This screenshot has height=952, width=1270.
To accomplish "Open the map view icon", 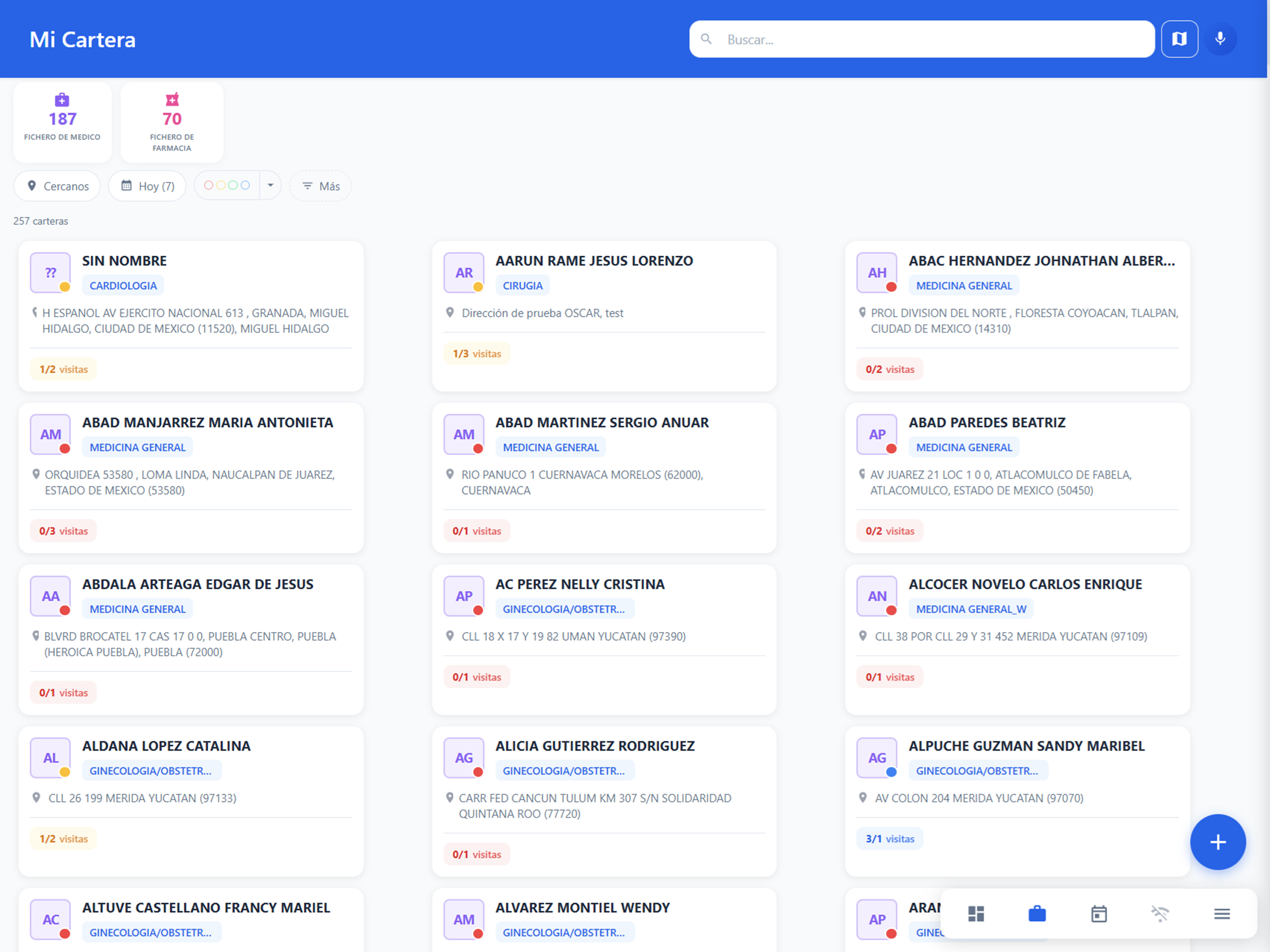I will tap(1179, 39).
